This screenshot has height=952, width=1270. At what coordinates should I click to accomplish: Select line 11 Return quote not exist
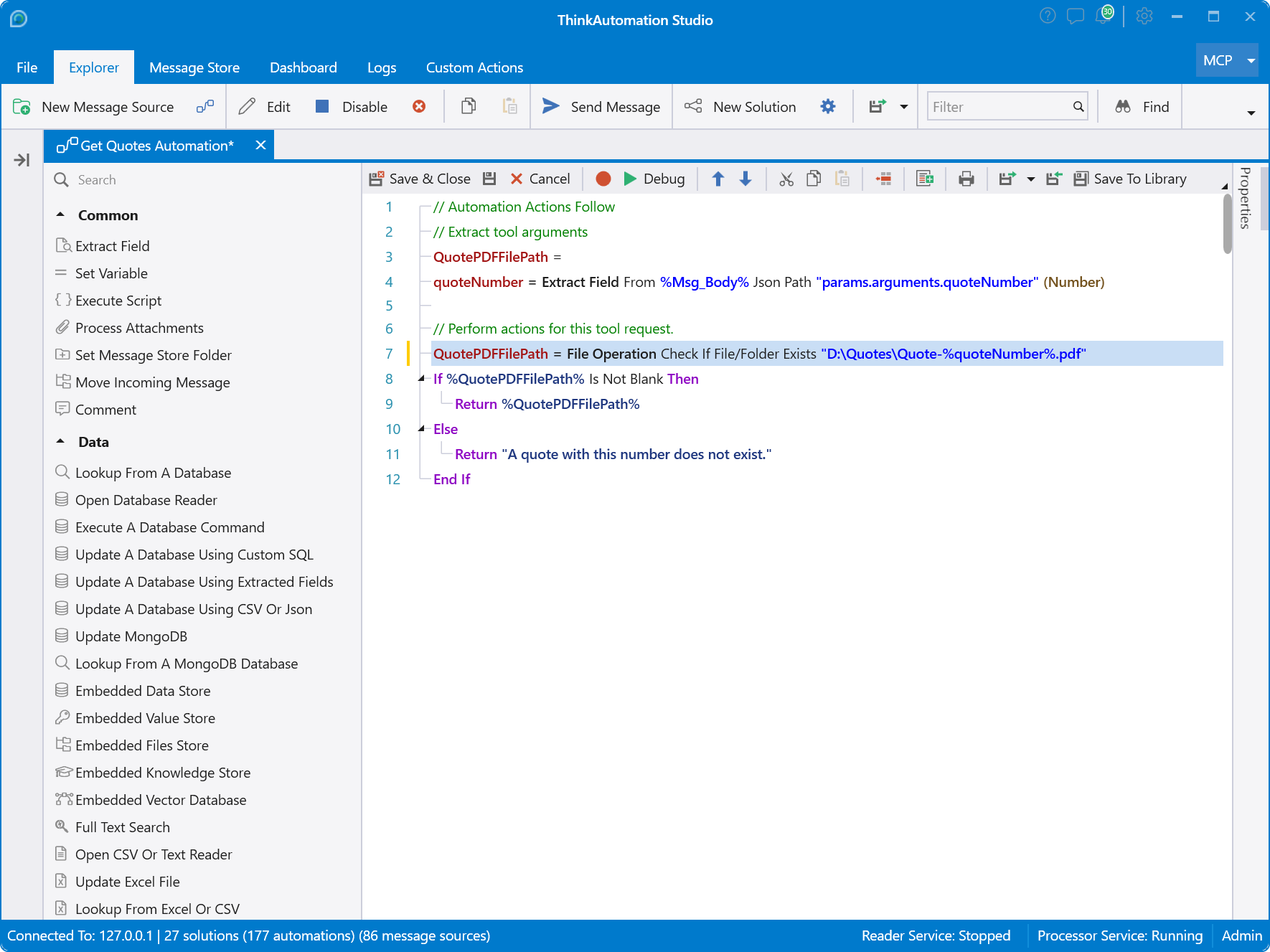click(613, 454)
